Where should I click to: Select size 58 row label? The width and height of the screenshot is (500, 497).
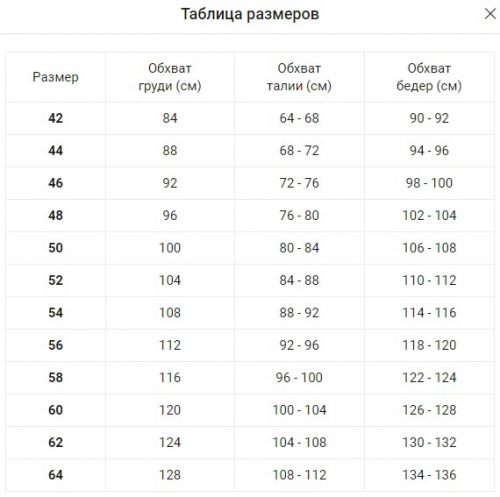(55, 378)
